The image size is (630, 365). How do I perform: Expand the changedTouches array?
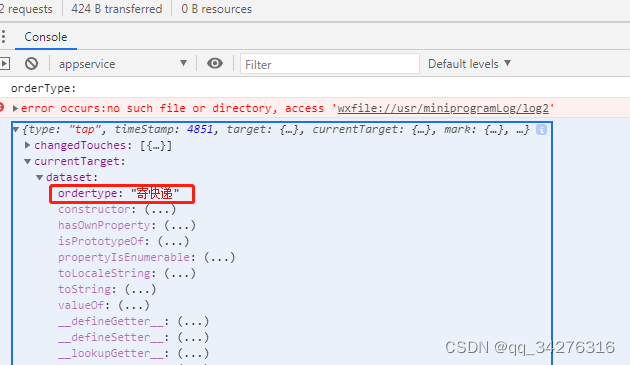[x=27, y=145]
